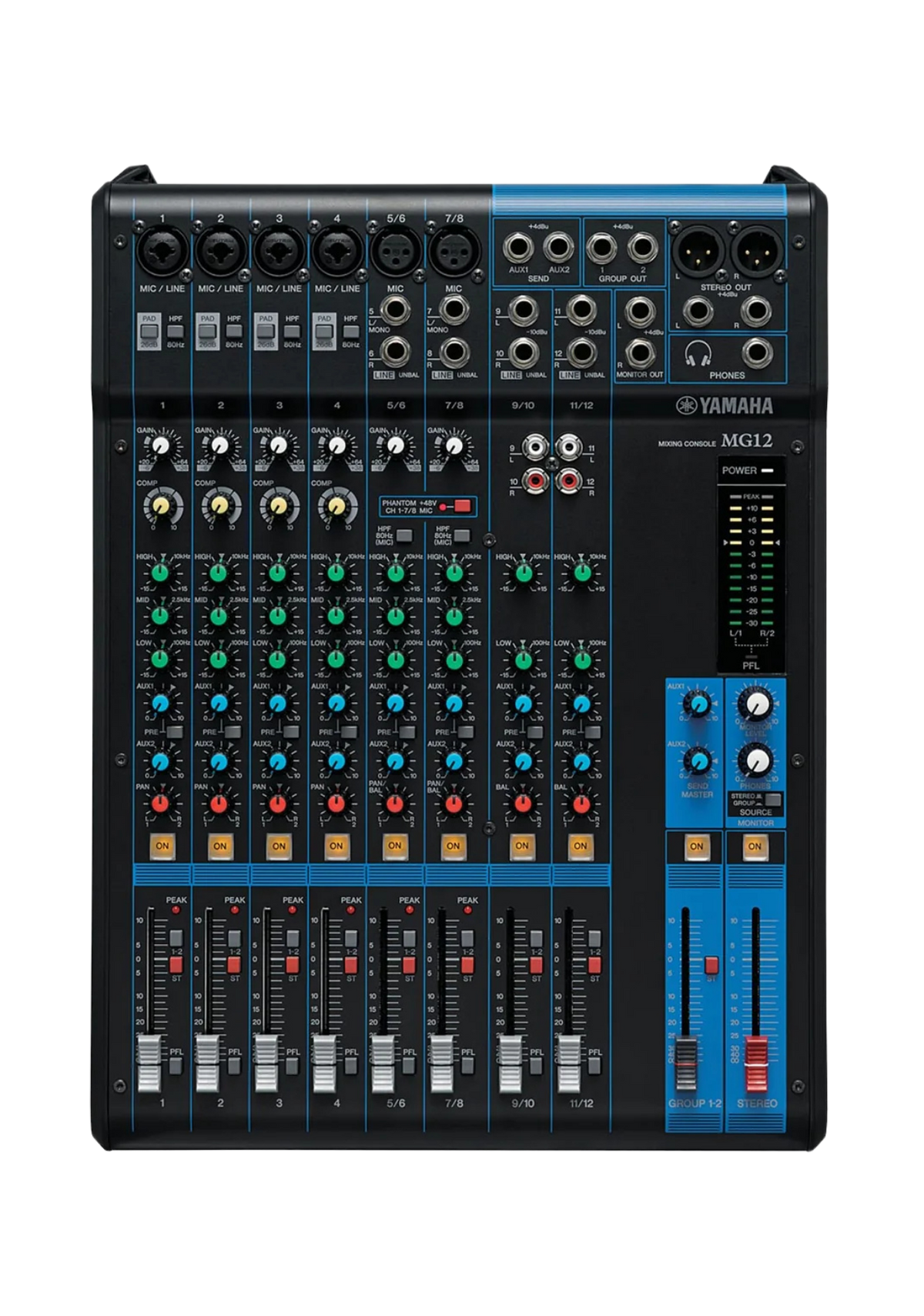The width and height of the screenshot is (924, 1316).
Task: Toggle the STEREO/GROUP monitor source switch
Action: (x=772, y=800)
